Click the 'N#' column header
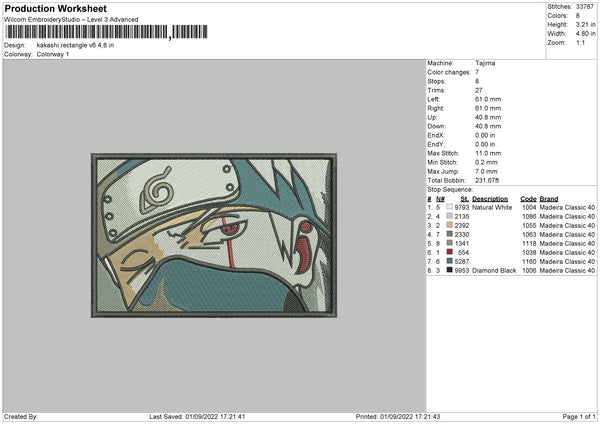The image size is (600, 424). [440, 199]
